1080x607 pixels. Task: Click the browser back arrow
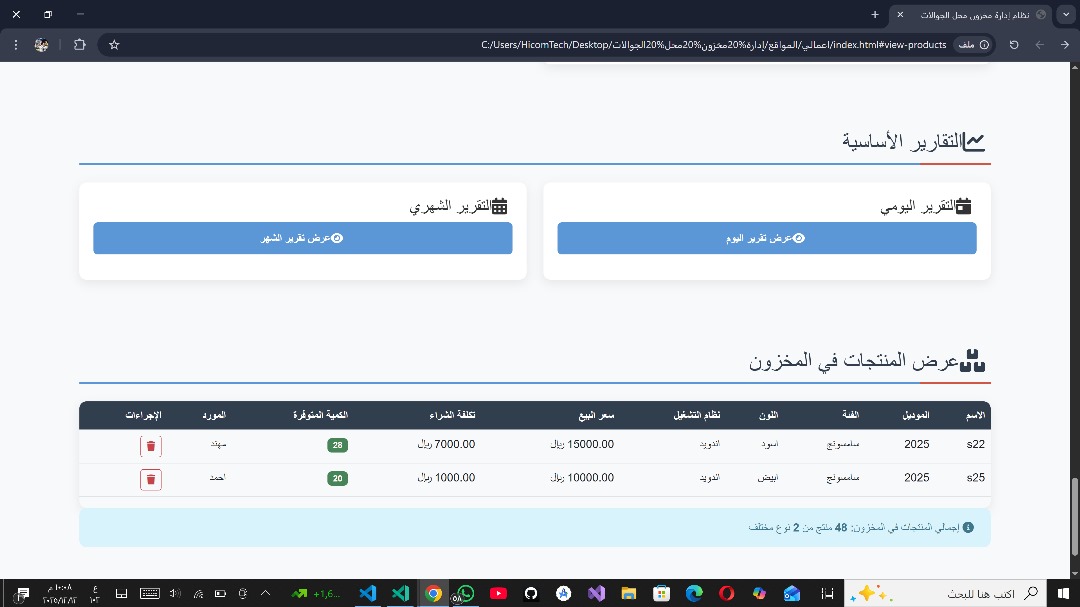1040,45
